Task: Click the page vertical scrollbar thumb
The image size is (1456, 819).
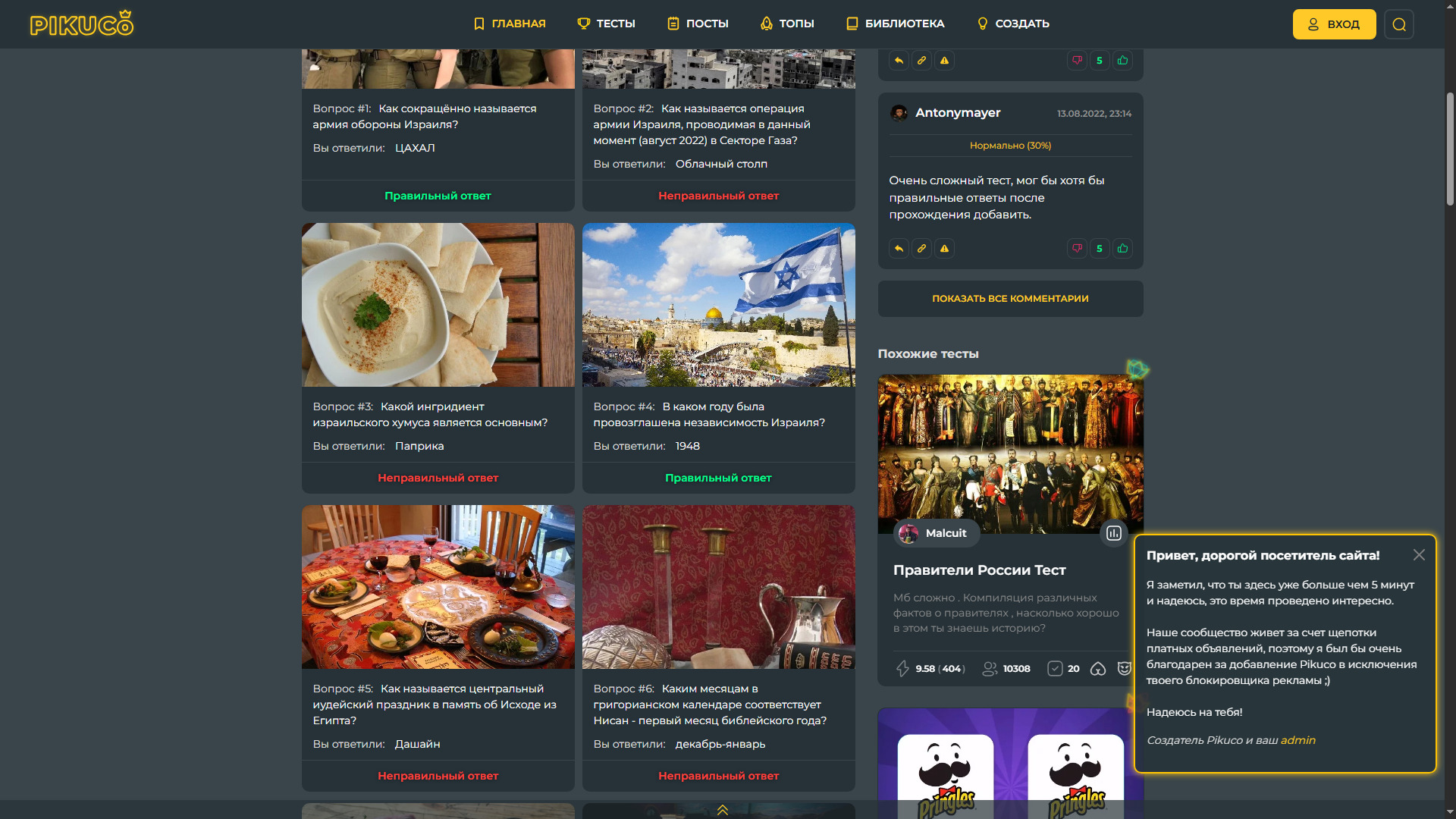Action: click(x=1450, y=148)
